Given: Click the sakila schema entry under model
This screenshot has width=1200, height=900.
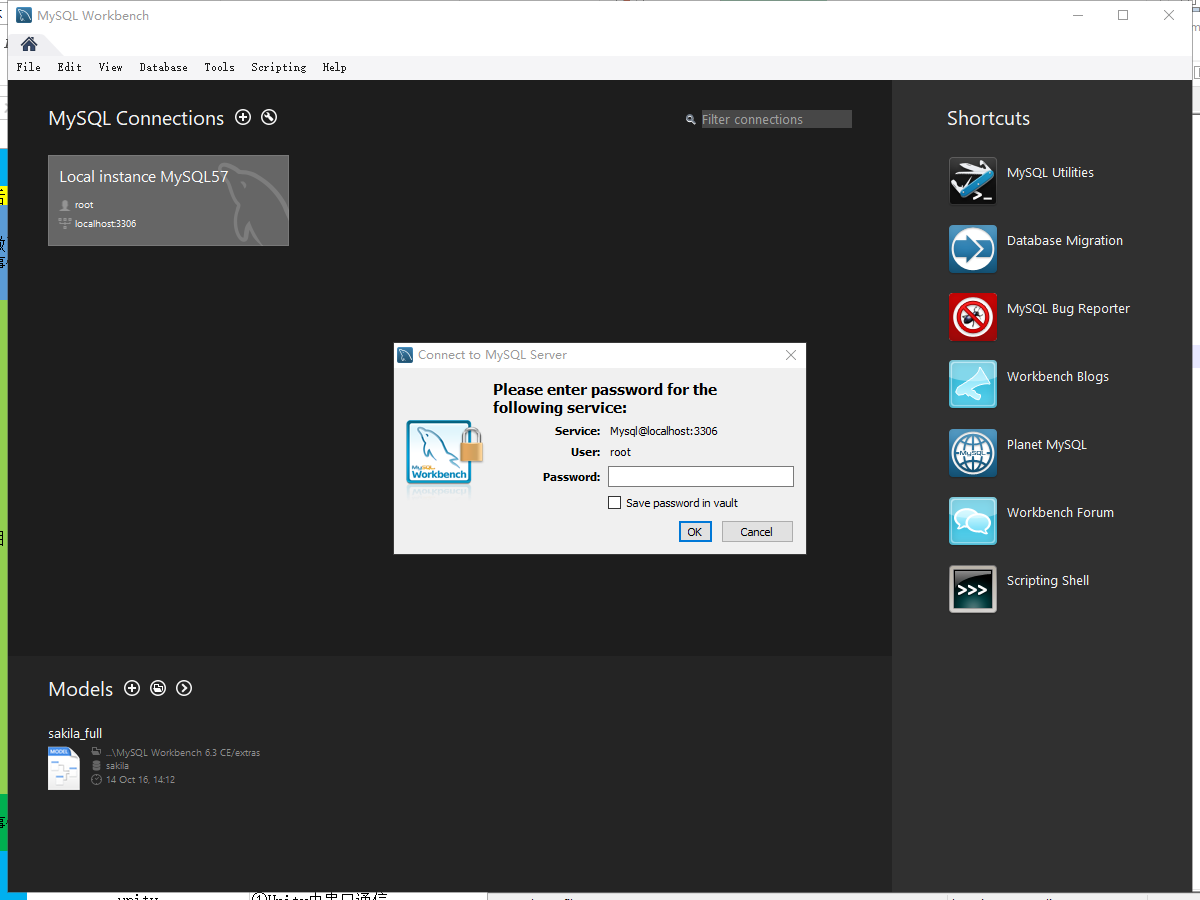Looking at the screenshot, I should pos(117,766).
